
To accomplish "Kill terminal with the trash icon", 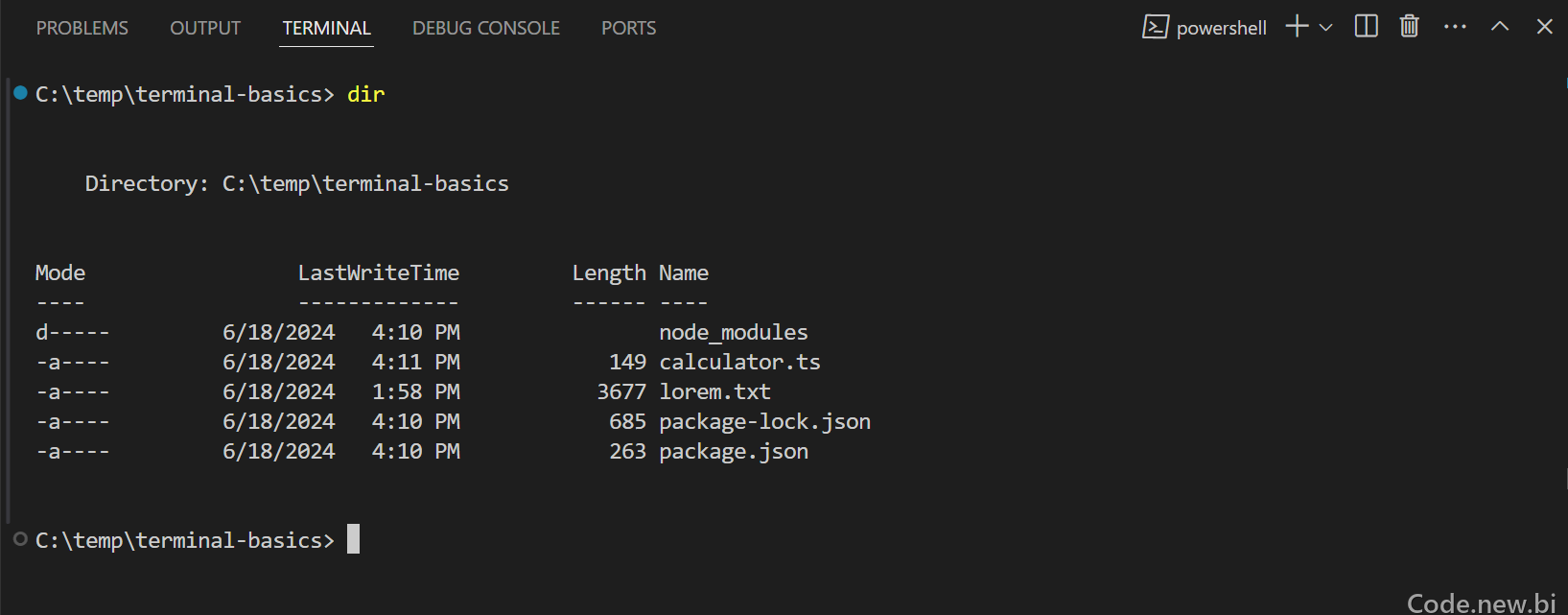I will tap(1409, 26).
